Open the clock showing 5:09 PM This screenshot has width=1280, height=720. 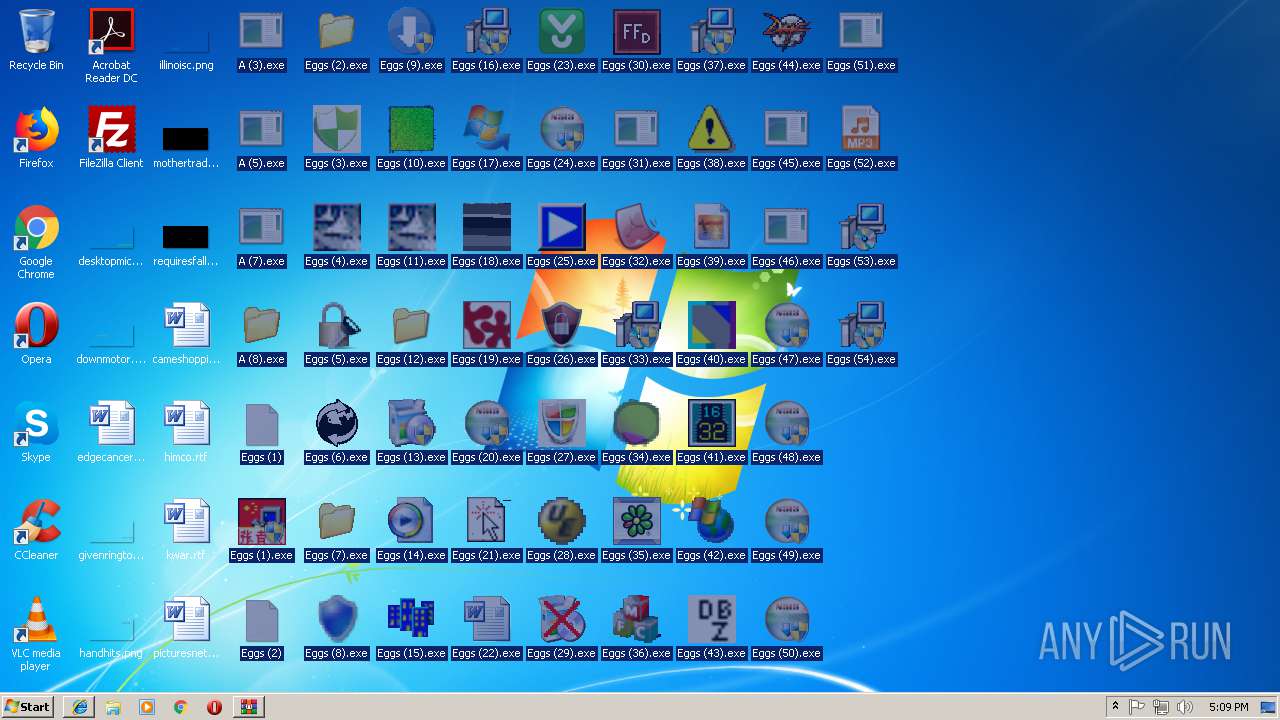[x=1228, y=707]
